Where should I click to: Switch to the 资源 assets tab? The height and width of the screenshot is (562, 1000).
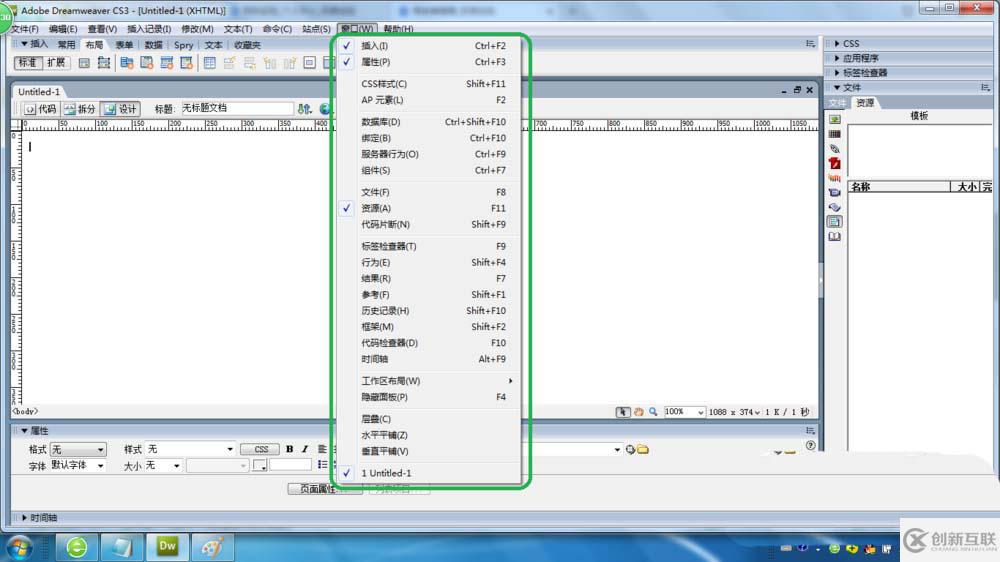click(865, 103)
